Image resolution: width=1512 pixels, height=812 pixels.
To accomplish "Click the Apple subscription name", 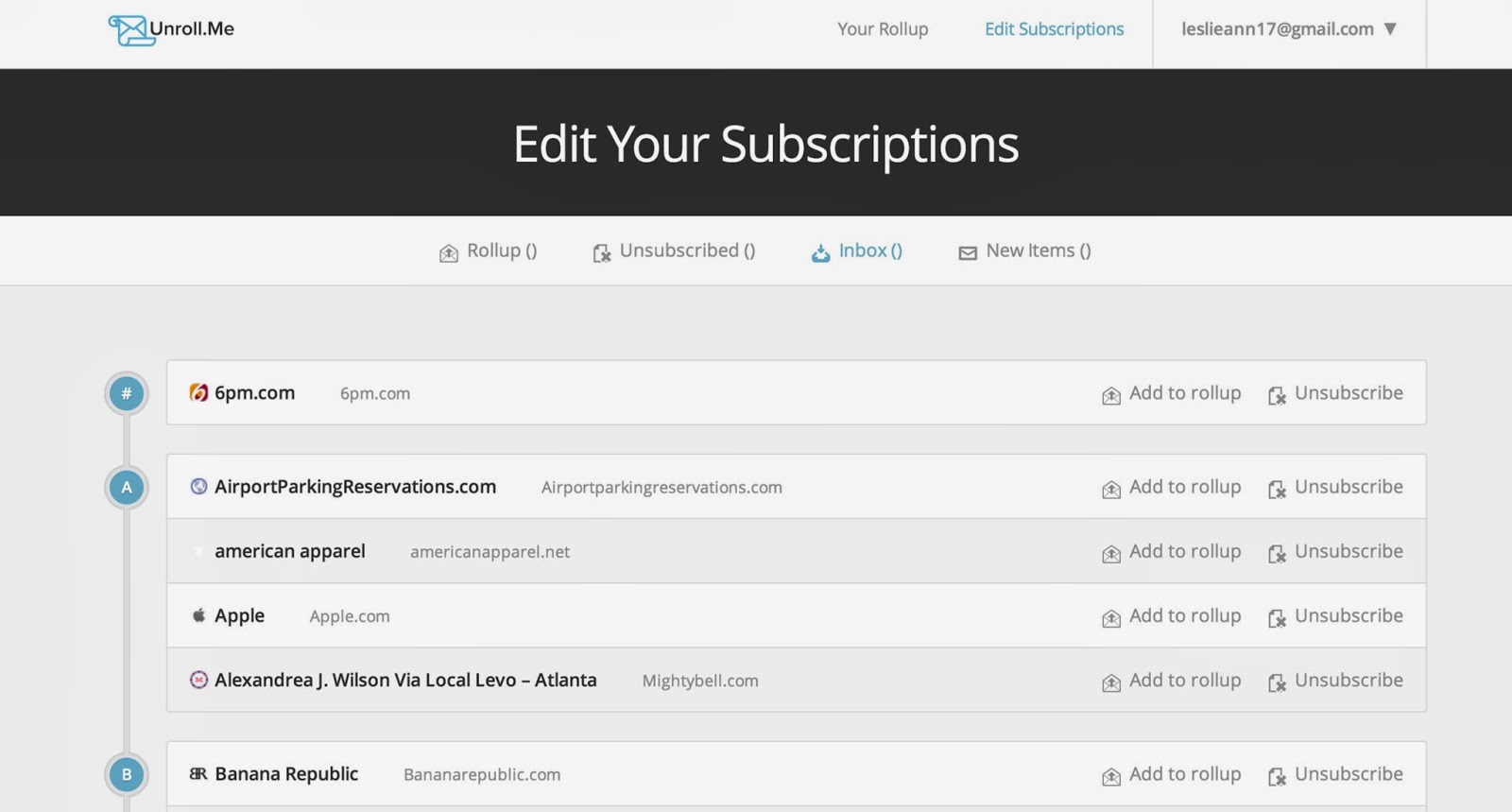I will (x=239, y=616).
